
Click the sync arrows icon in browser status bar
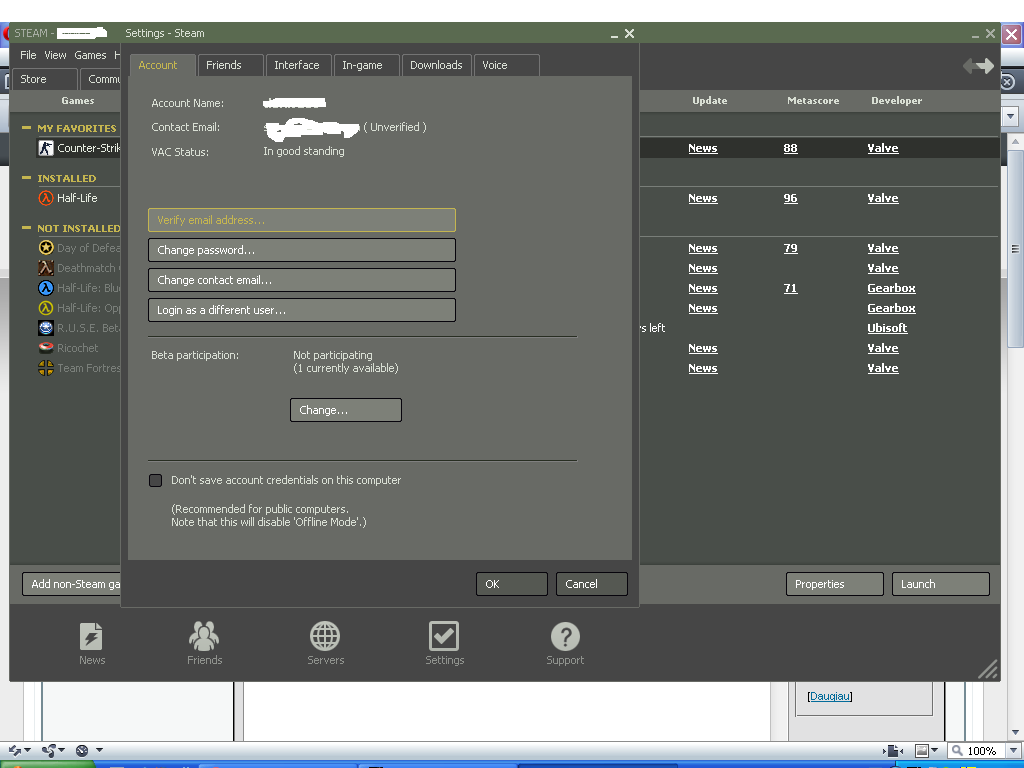[x=15, y=750]
